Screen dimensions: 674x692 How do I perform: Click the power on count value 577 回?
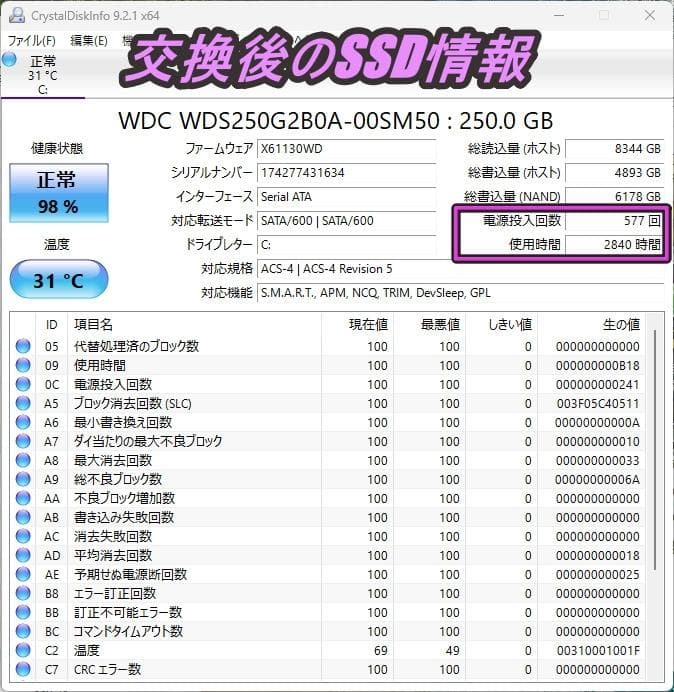[x=614, y=221]
